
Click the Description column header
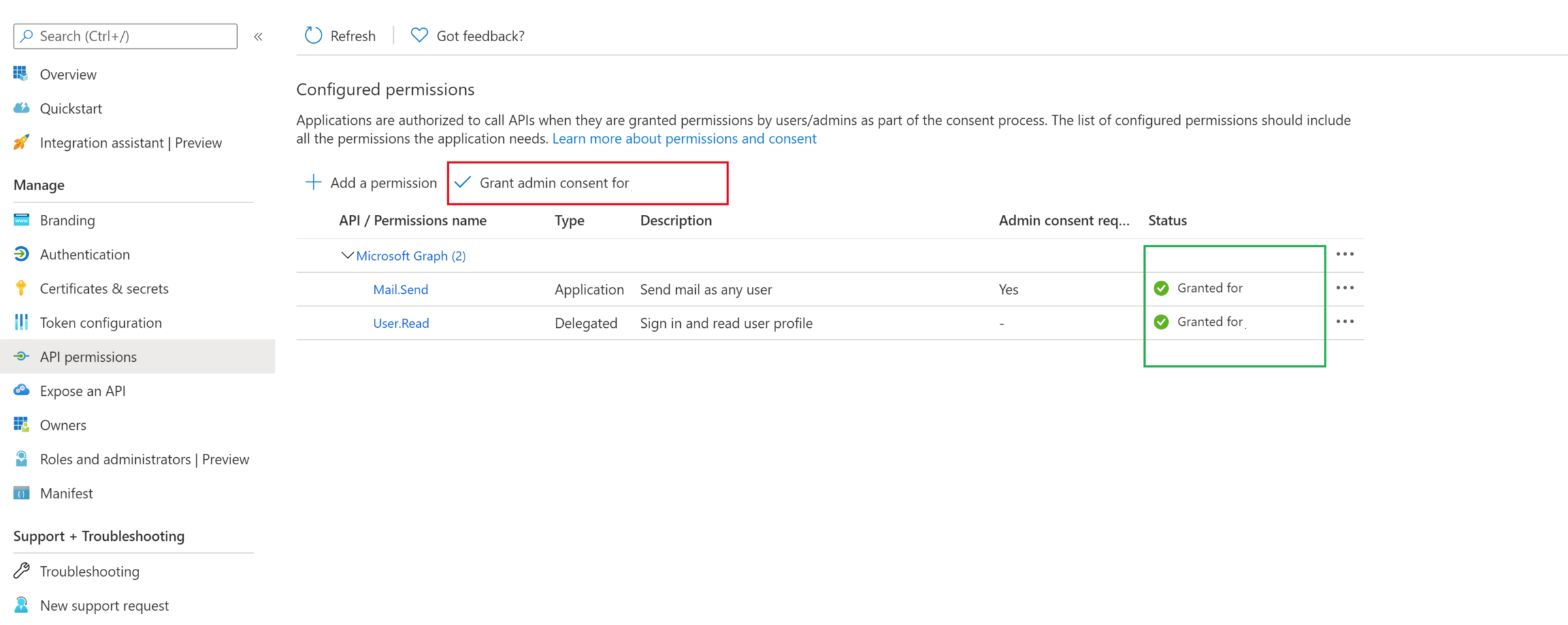[676, 220]
